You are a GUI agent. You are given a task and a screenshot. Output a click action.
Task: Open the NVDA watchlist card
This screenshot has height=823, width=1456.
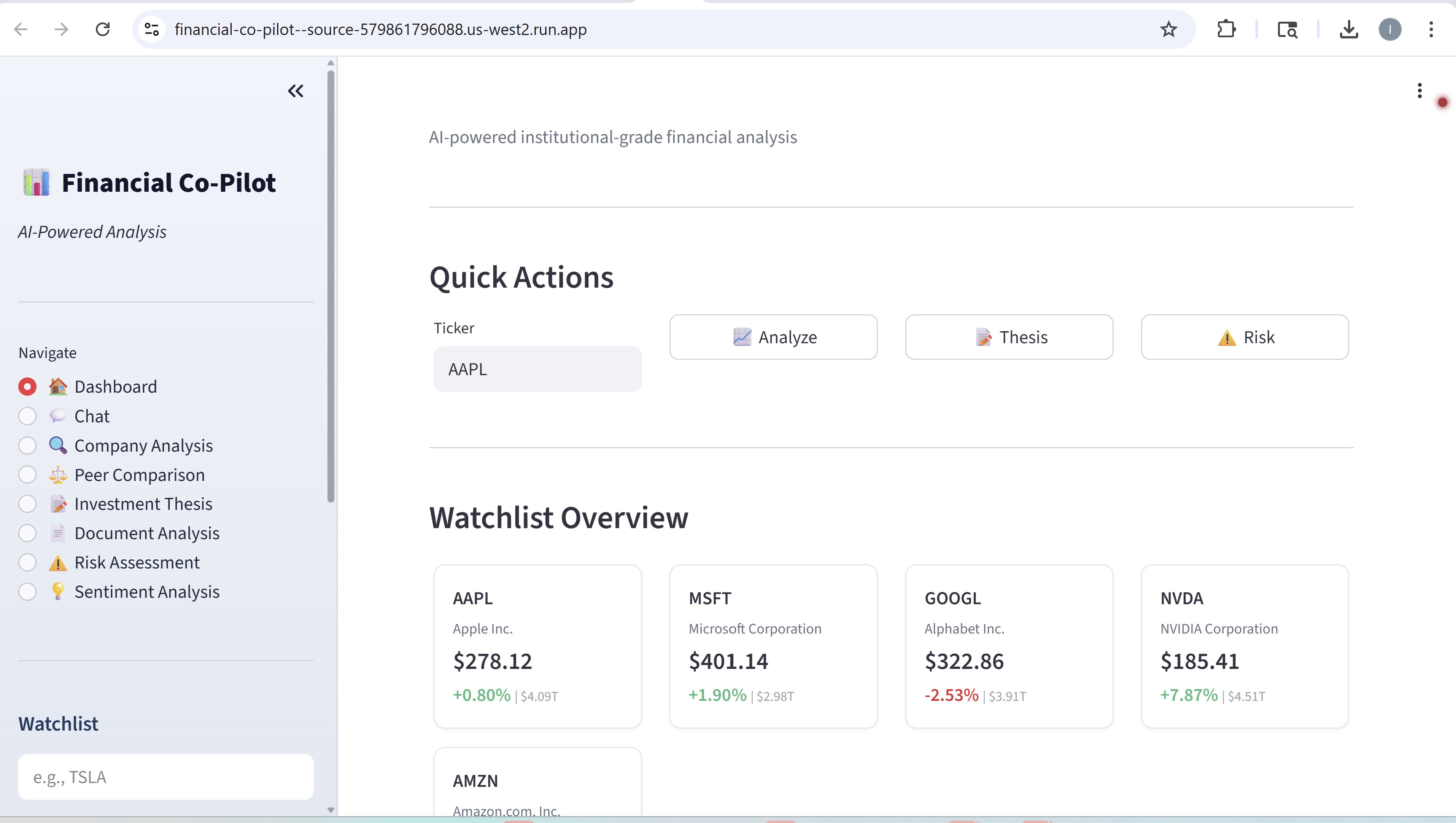1245,646
